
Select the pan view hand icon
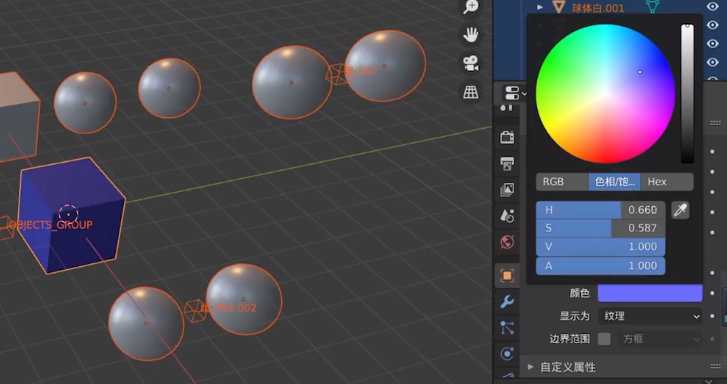tap(471, 35)
